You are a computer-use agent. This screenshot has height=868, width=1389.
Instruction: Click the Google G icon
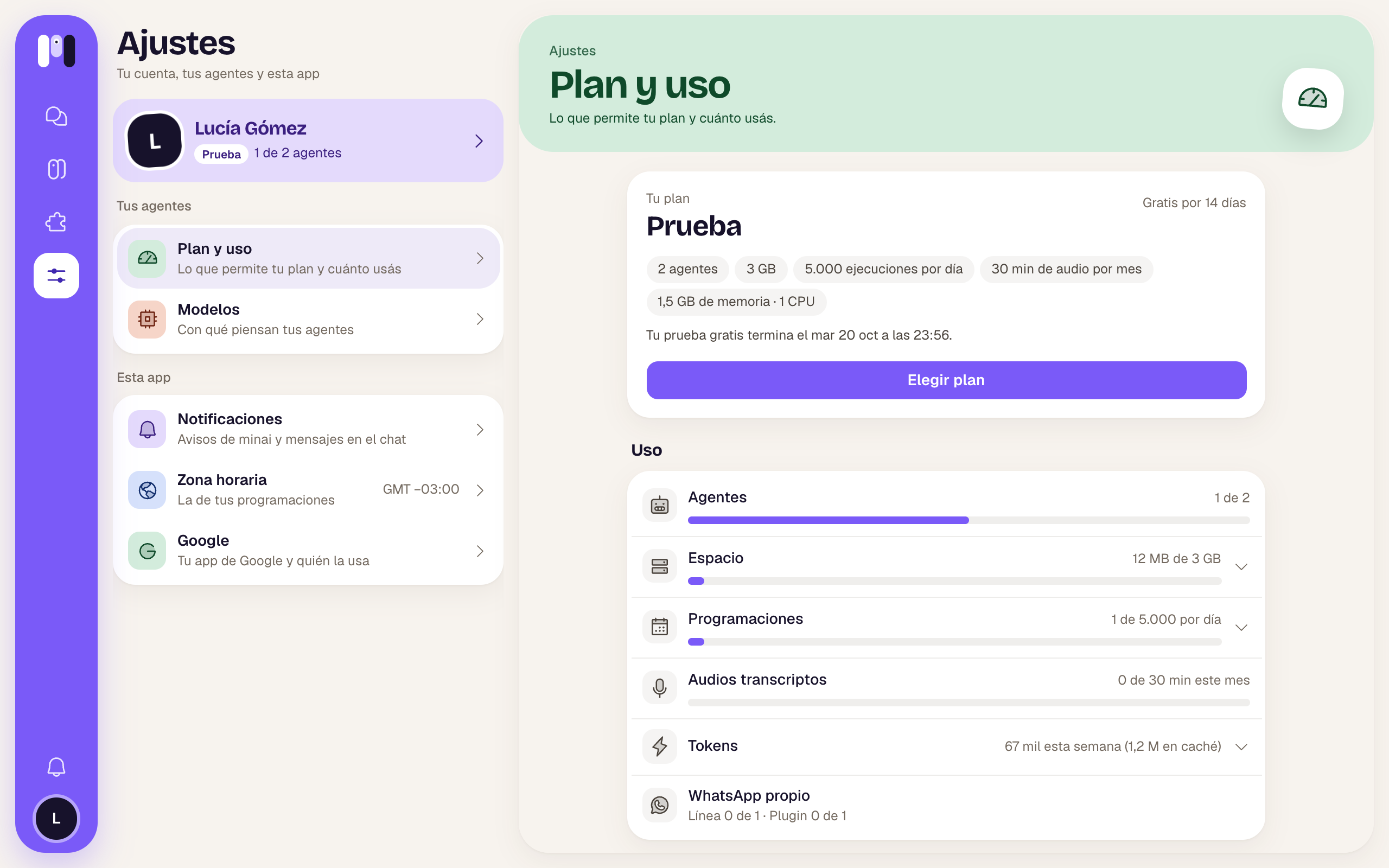[x=147, y=551]
